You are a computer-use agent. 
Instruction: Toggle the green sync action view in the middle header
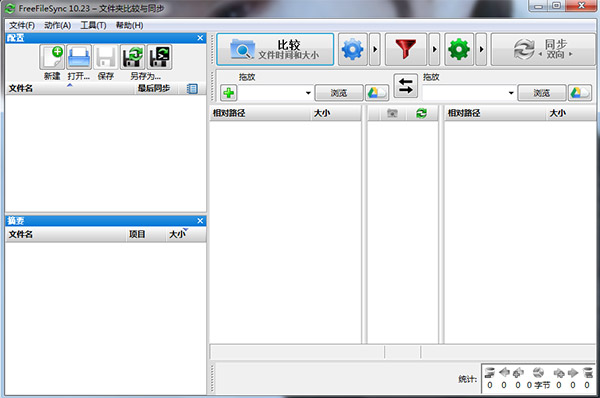421,113
